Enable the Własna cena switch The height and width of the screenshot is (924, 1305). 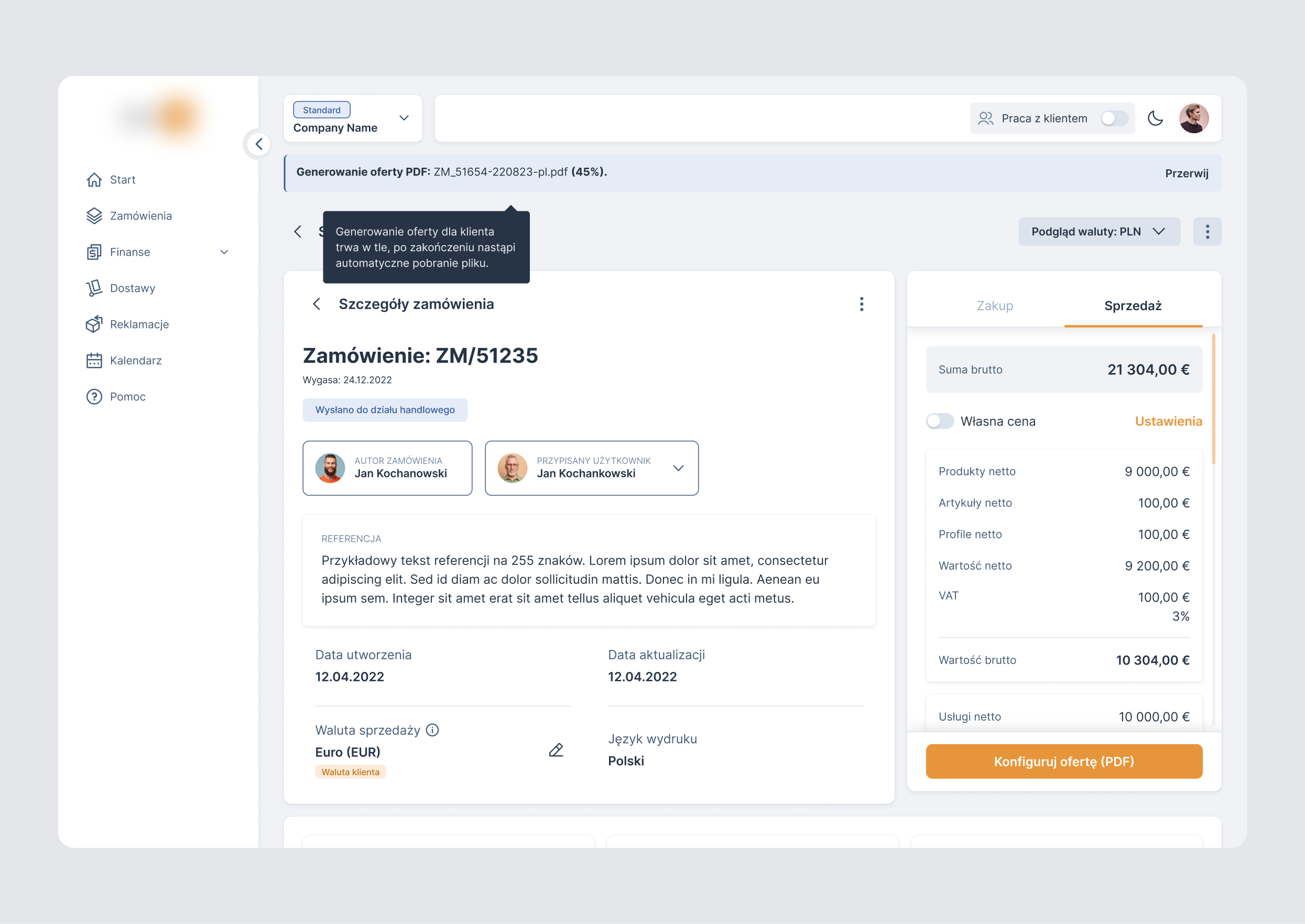[940, 421]
